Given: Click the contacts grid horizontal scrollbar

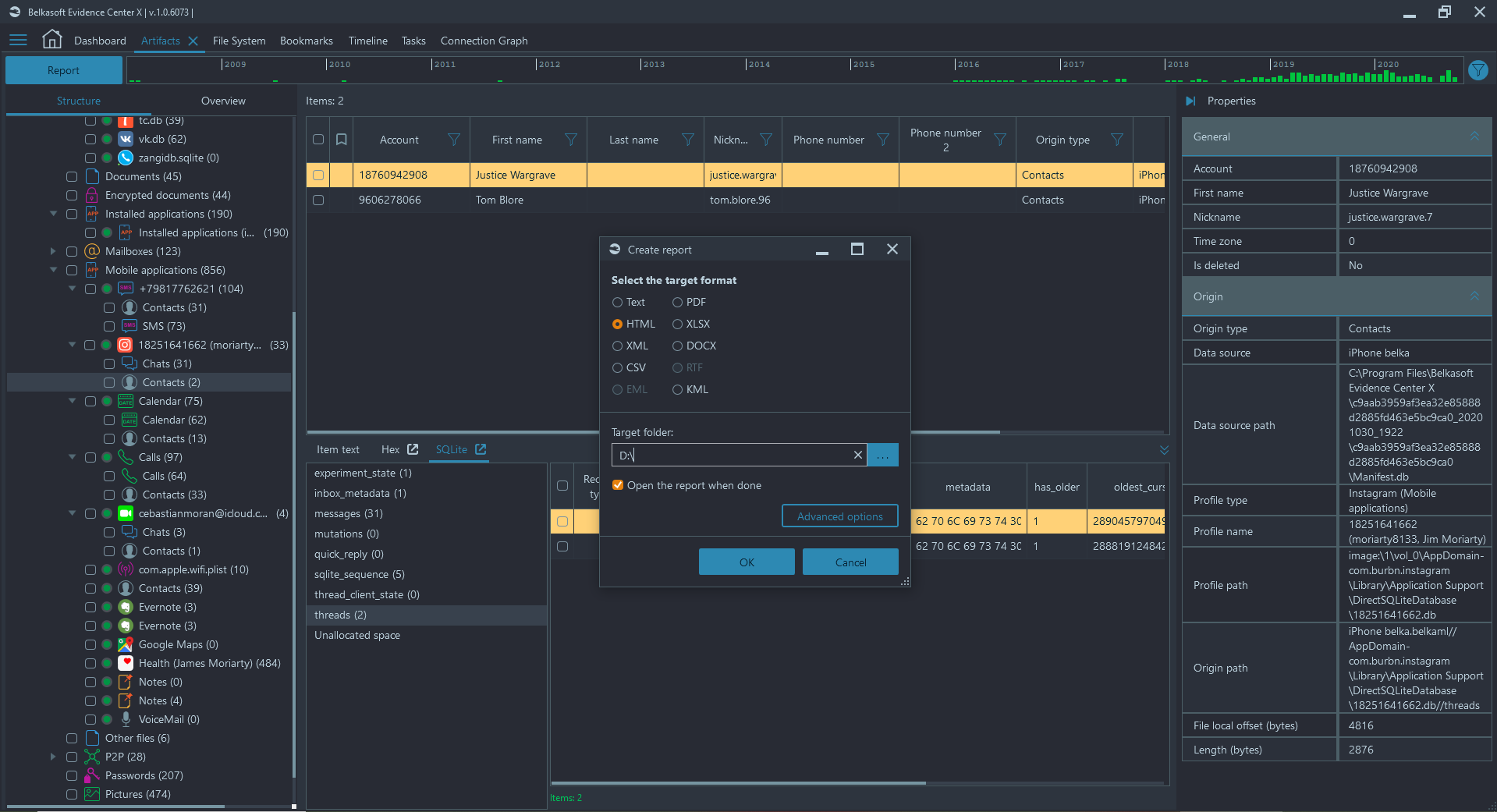Looking at the screenshot, I should point(653,431).
